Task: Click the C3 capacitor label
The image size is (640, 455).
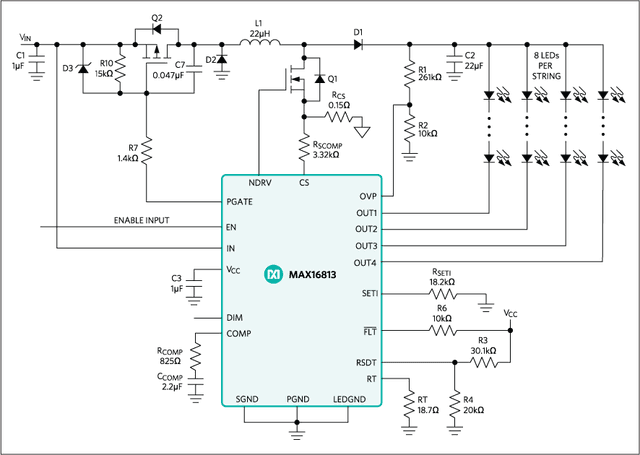Action: point(176,283)
